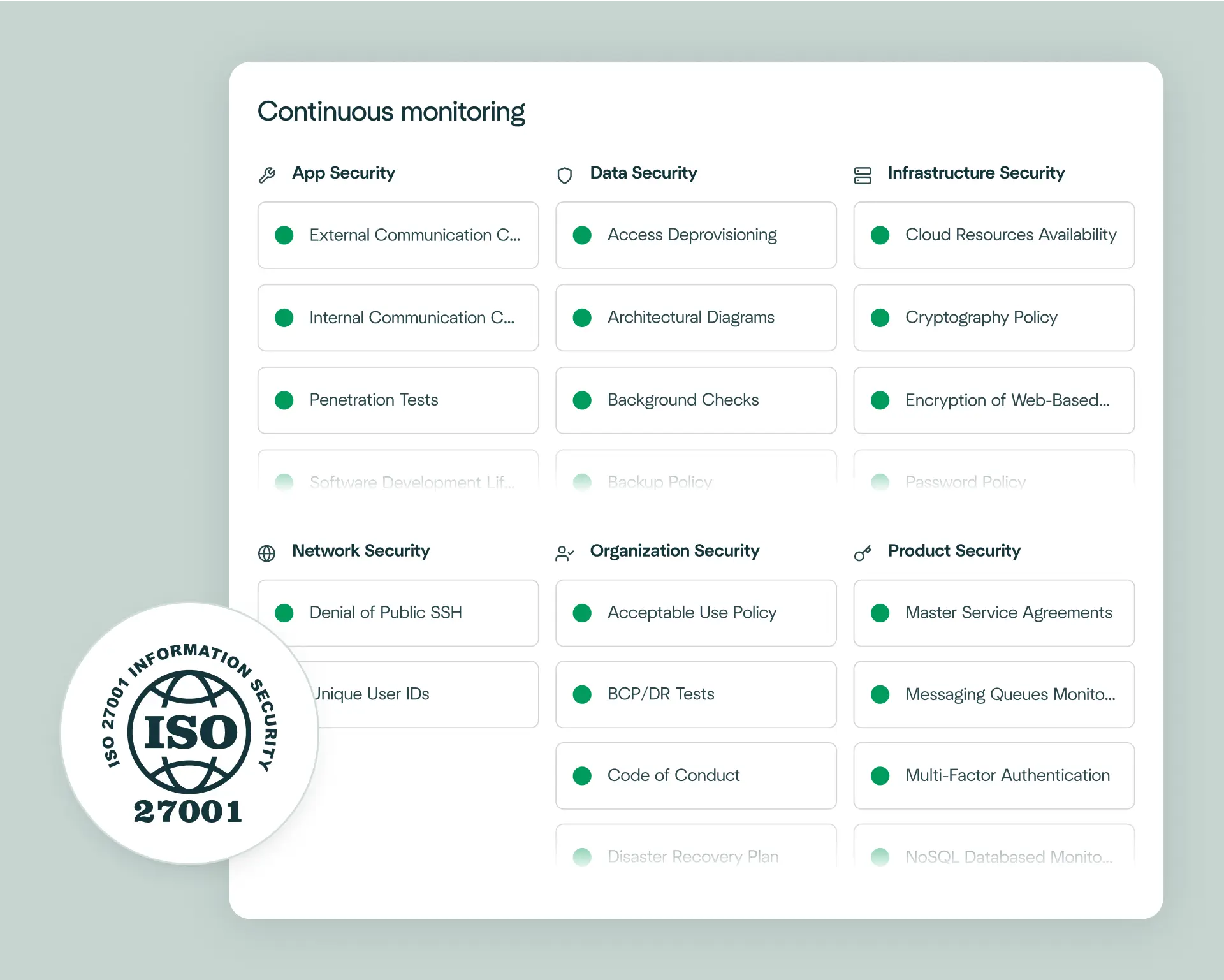Select the person icon beside Organization Security
Screen dimensions: 1224x980
click(x=564, y=552)
